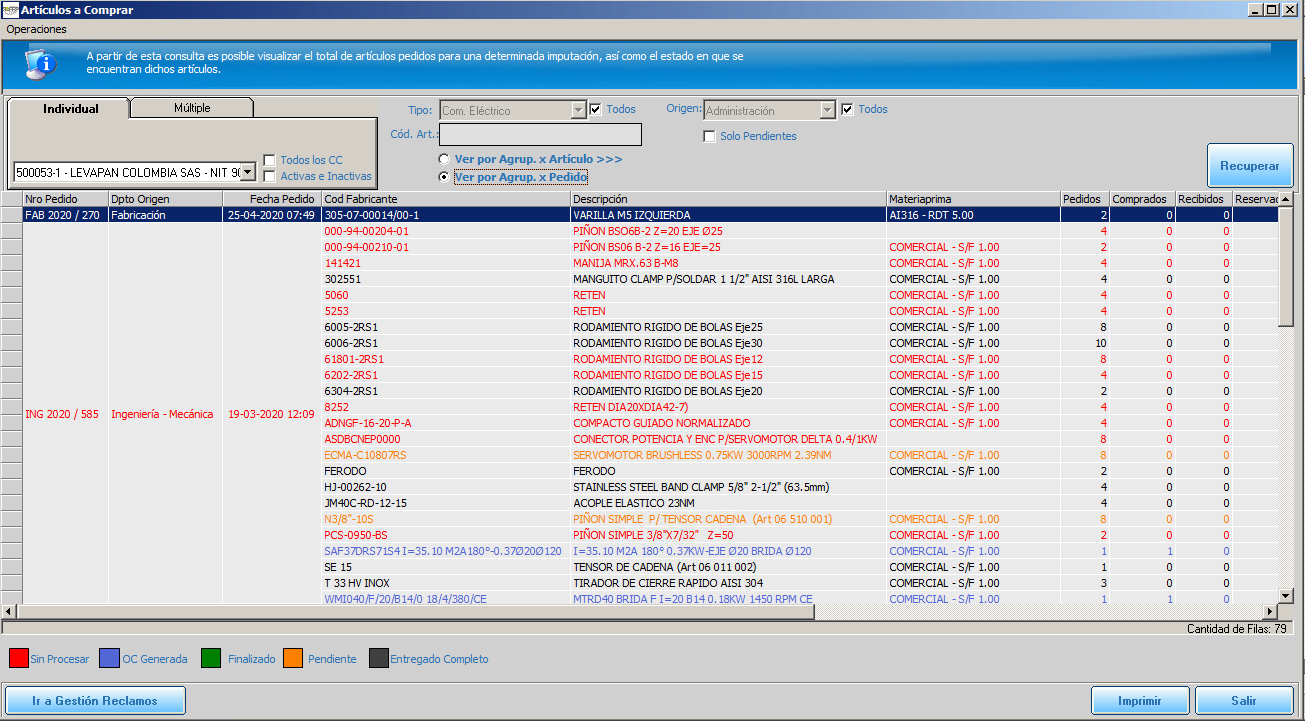Open the Origen Administración dropdown
The width and height of the screenshot is (1305, 721).
[x=827, y=110]
